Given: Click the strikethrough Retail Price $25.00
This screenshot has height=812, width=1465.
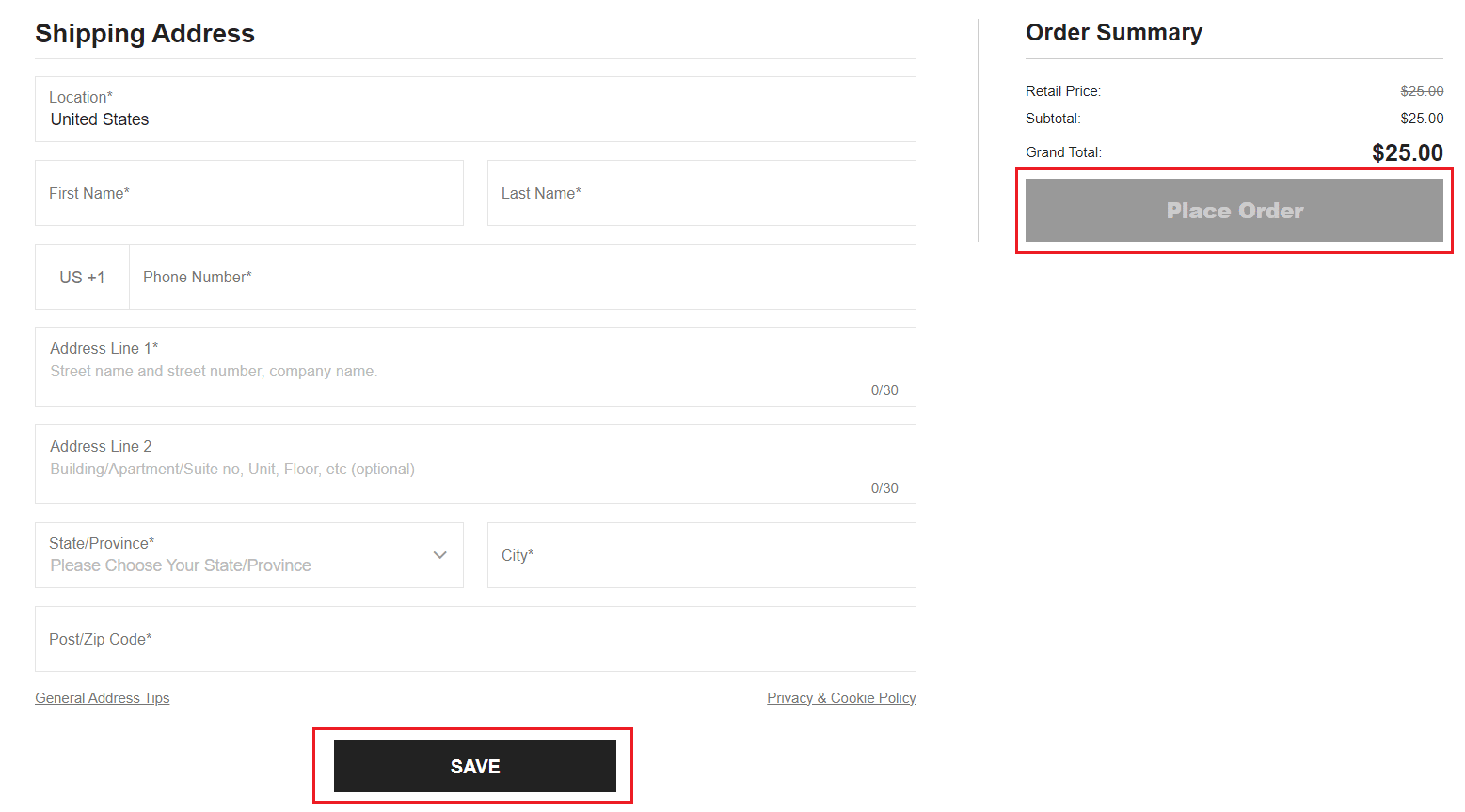Looking at the screenshot, I should (1422, 90).
